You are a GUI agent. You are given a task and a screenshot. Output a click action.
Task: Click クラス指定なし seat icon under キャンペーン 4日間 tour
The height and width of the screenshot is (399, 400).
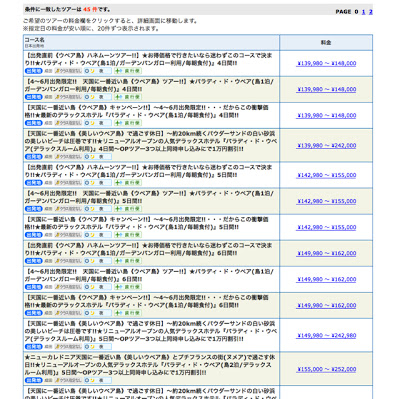(68, 123)
